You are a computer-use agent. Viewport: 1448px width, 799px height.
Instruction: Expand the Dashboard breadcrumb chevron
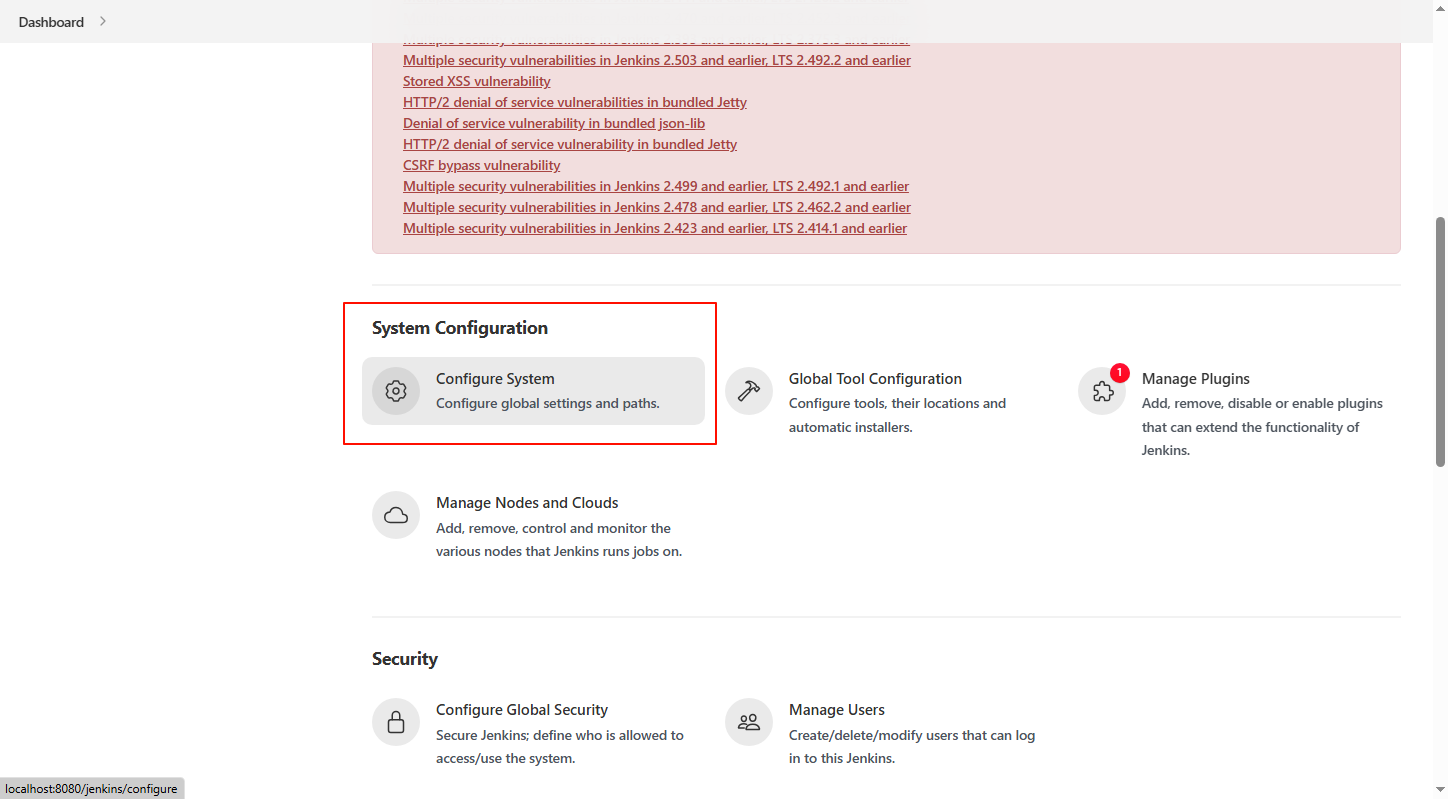pos(103,21)
